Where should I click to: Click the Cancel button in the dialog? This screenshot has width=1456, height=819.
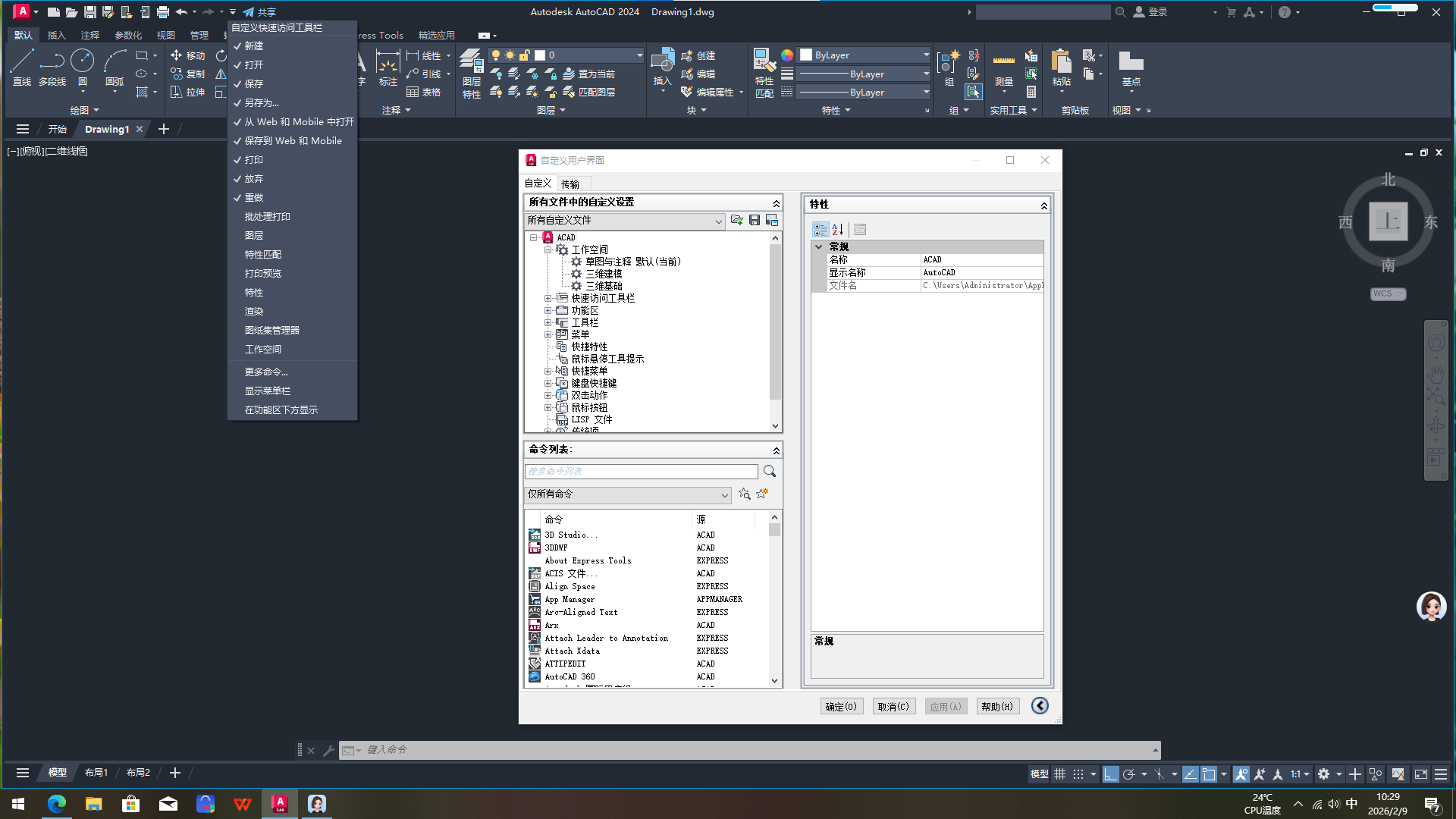(x=893, y=707)
